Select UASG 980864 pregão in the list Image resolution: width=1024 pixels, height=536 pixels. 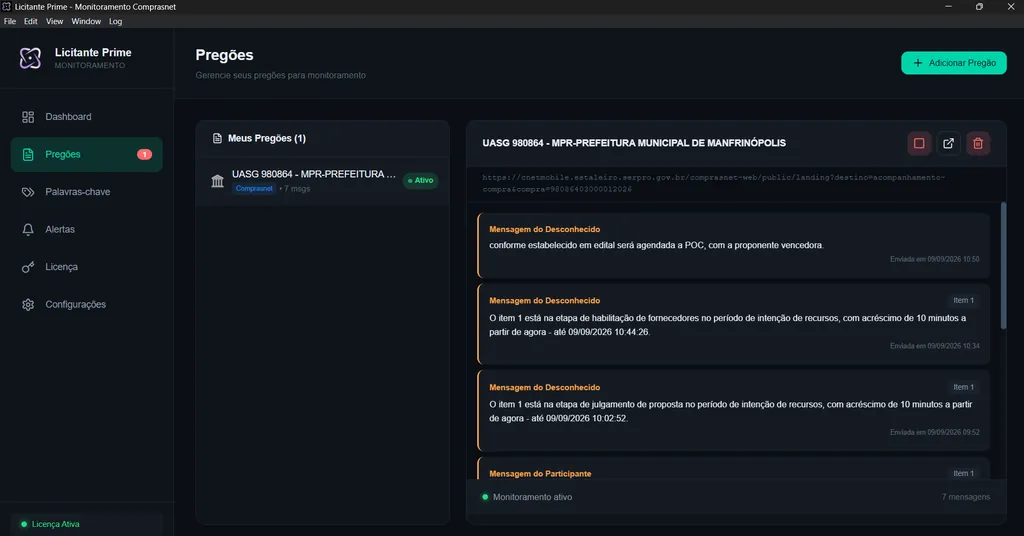coord(323,181)
